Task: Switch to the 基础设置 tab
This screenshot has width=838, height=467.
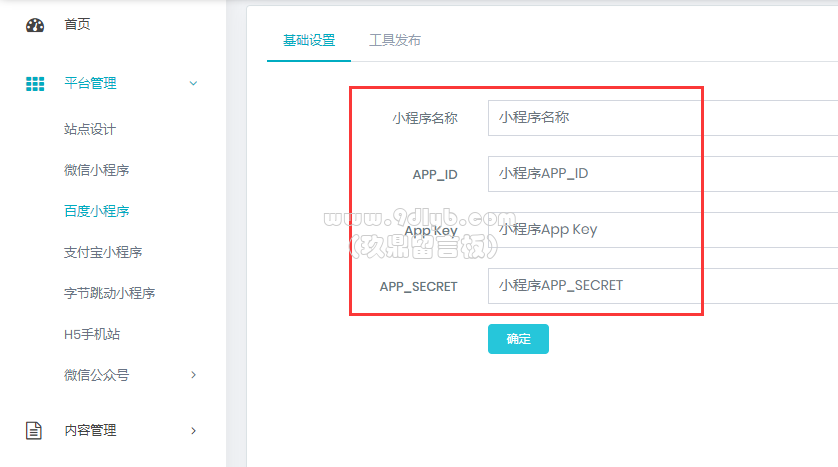Action: tap(309, 40)
